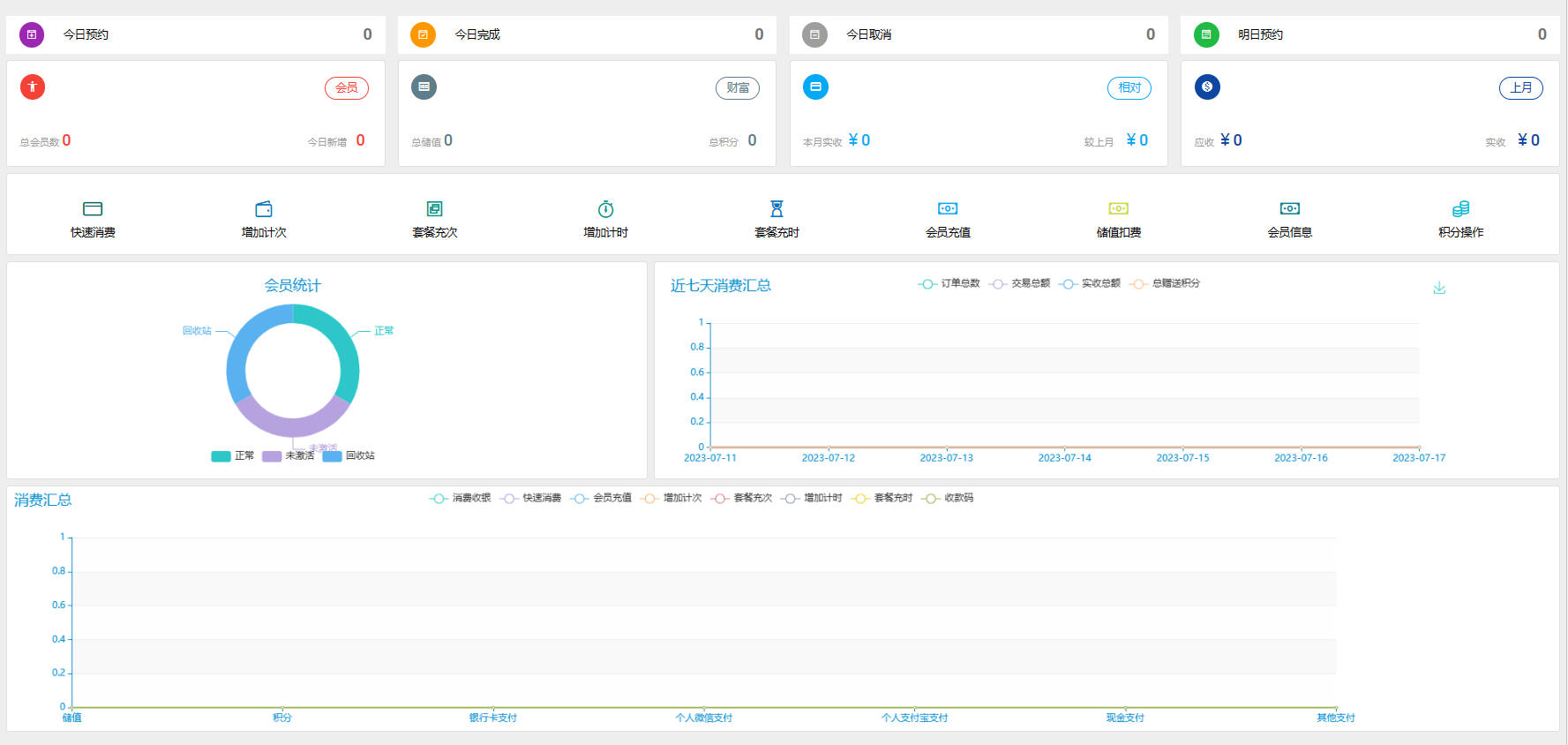
Task: Toggle 套餐充时 series legend in 消费汇总
Action: pos(882,498)
